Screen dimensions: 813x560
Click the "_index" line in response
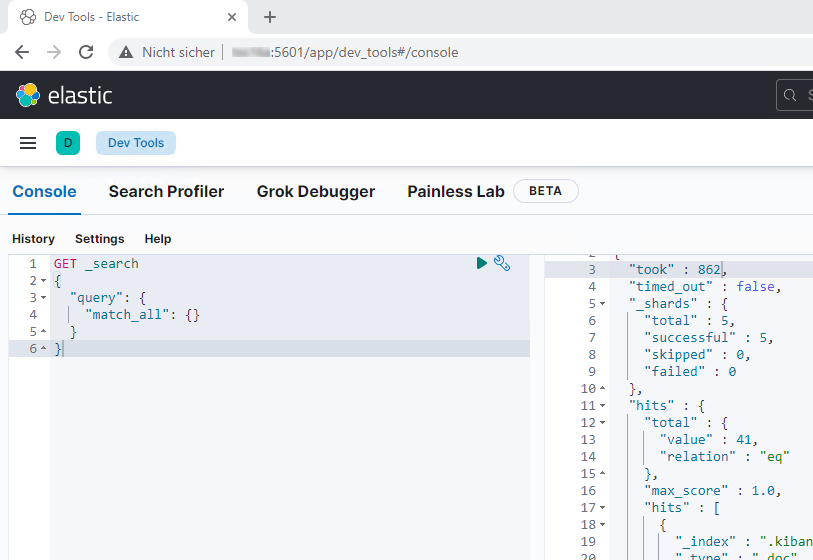click(744, 542)
